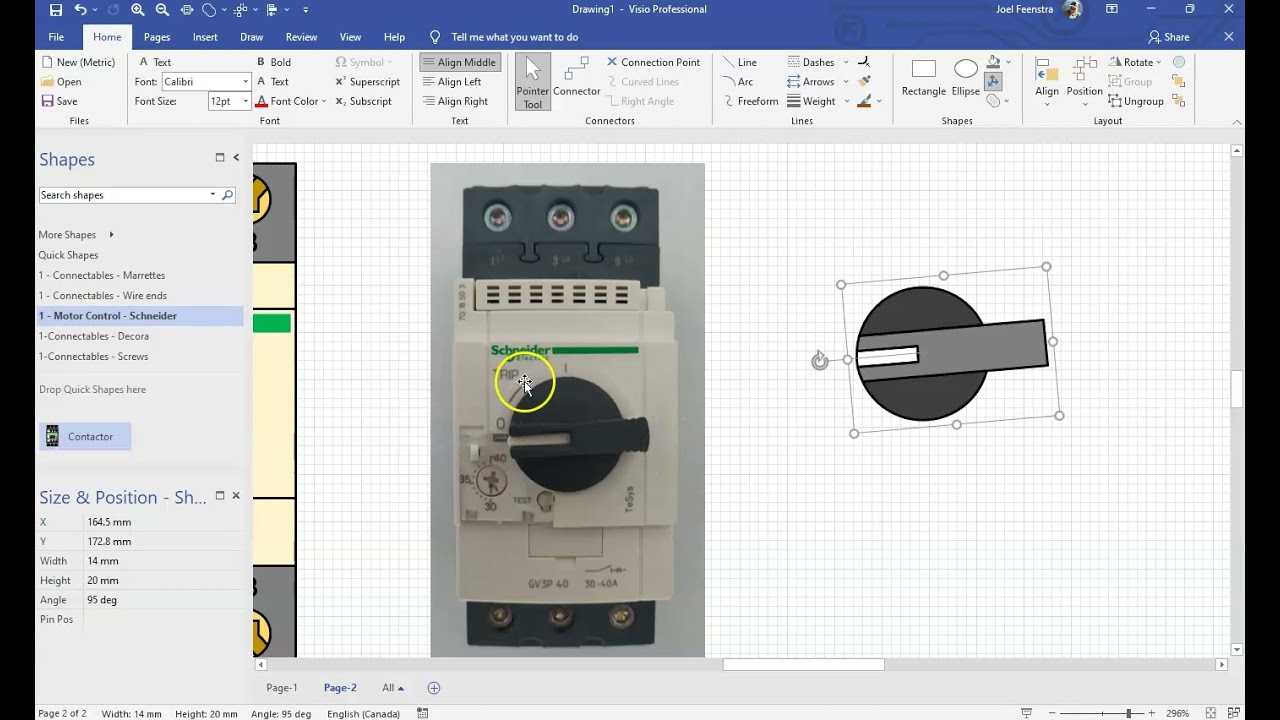Open the Align dropdown in Layout
The width and height of the screenshot is (1280, 720).
click(1047, 82)
